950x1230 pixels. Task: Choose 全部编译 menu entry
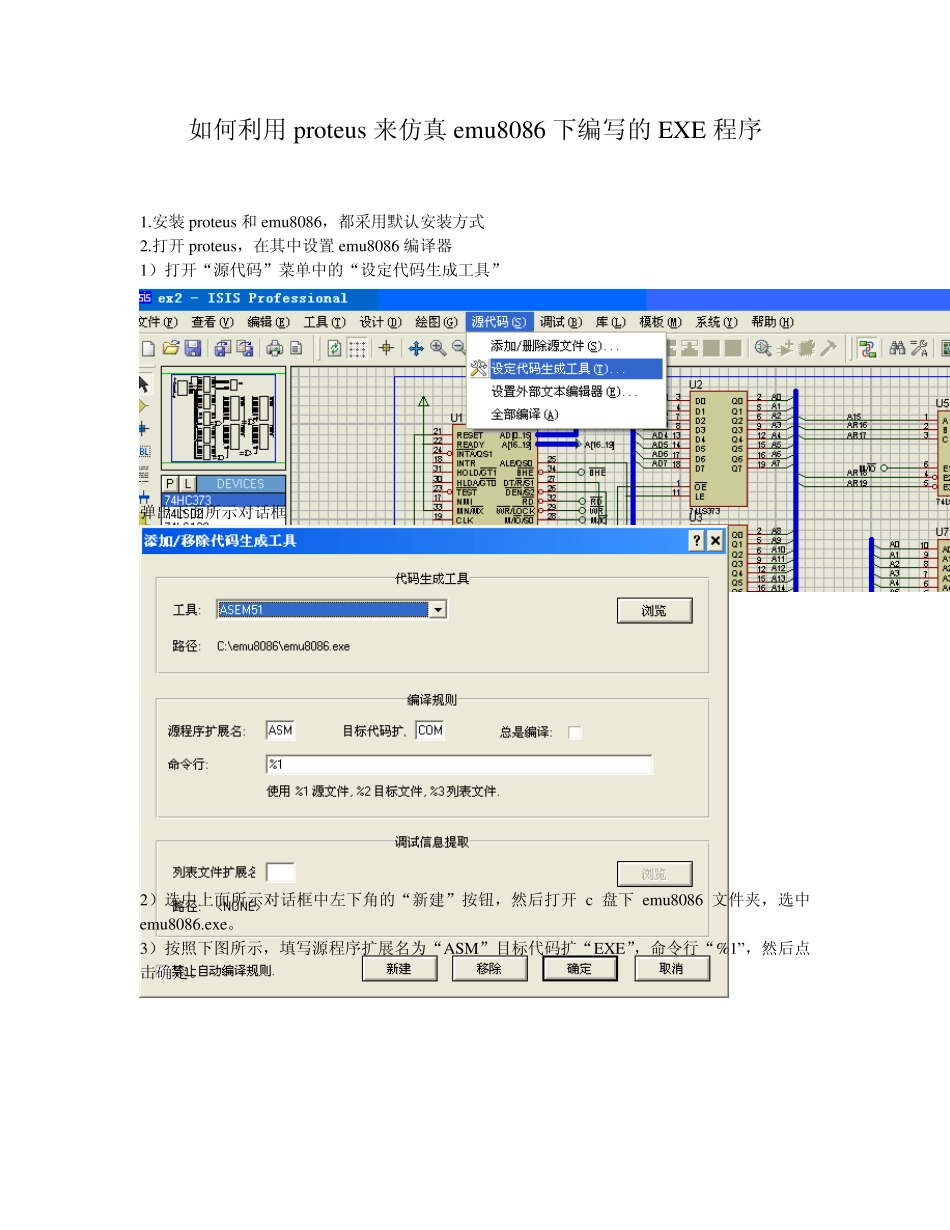pyautogui.click(x=565, y=414)
